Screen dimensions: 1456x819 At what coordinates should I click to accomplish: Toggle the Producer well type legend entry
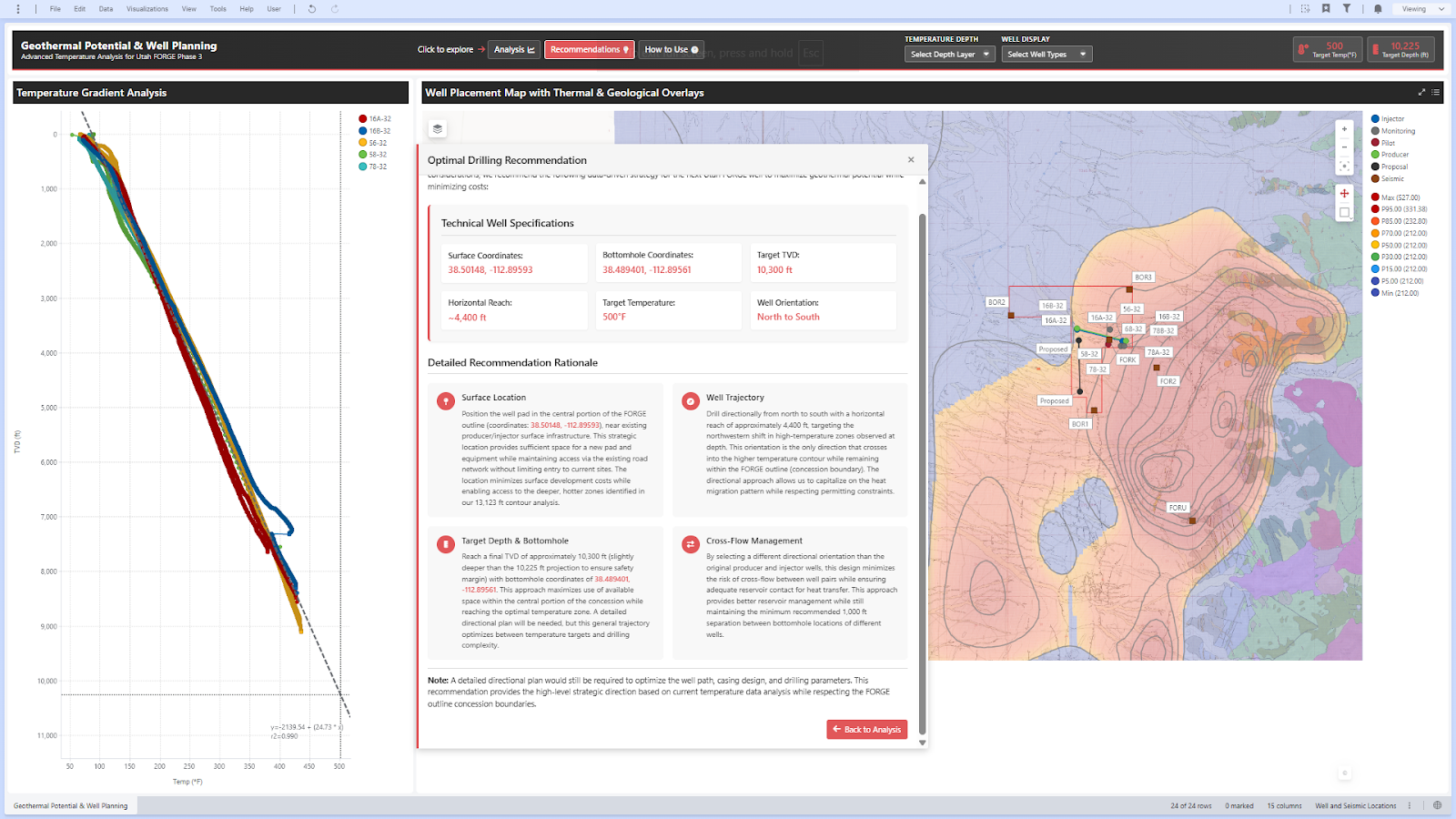click(x=1390, y=155)
